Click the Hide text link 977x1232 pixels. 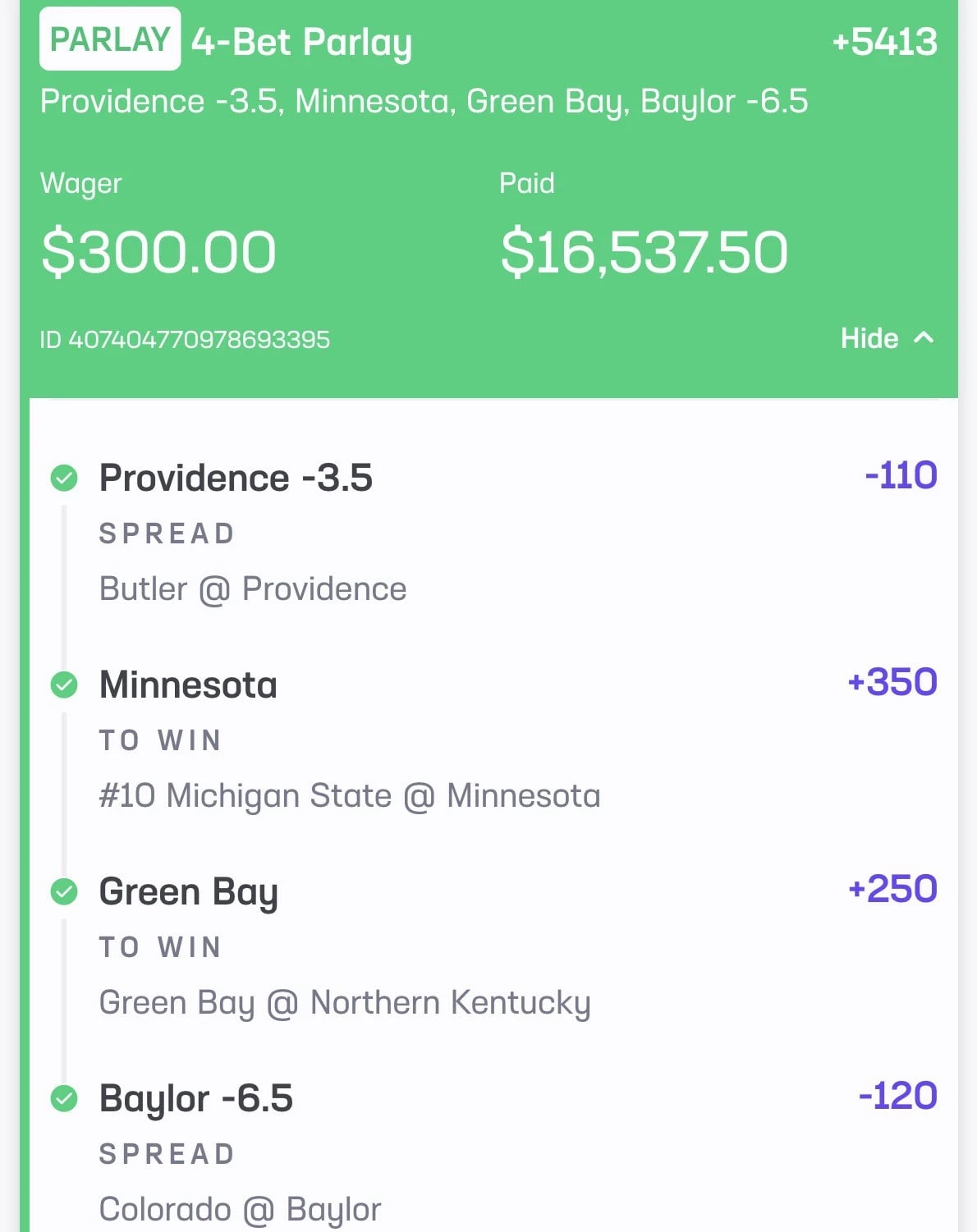click(869, 338)
